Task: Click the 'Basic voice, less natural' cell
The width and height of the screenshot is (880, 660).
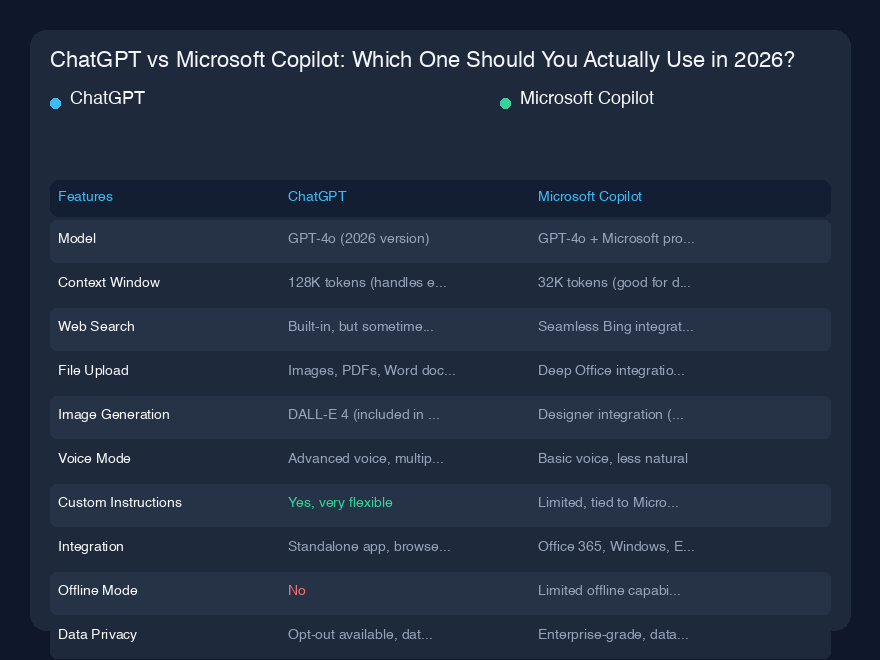Action: [x=613, y=459]
